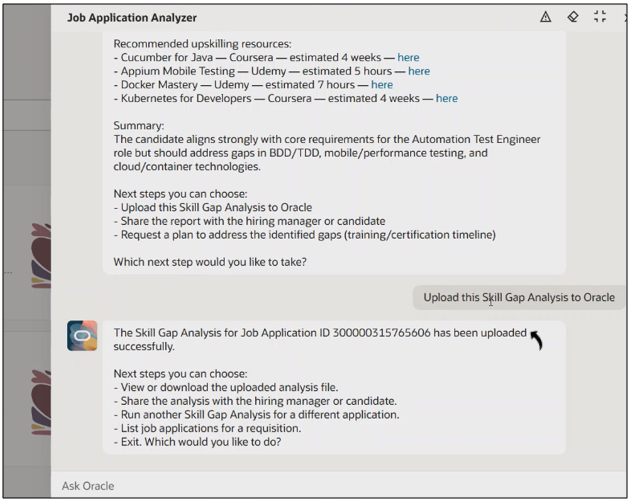This screenshot has height=502, width=629.
Task: Click the Oracle assistant avatar icon
Action: click(x=82, y=335)
